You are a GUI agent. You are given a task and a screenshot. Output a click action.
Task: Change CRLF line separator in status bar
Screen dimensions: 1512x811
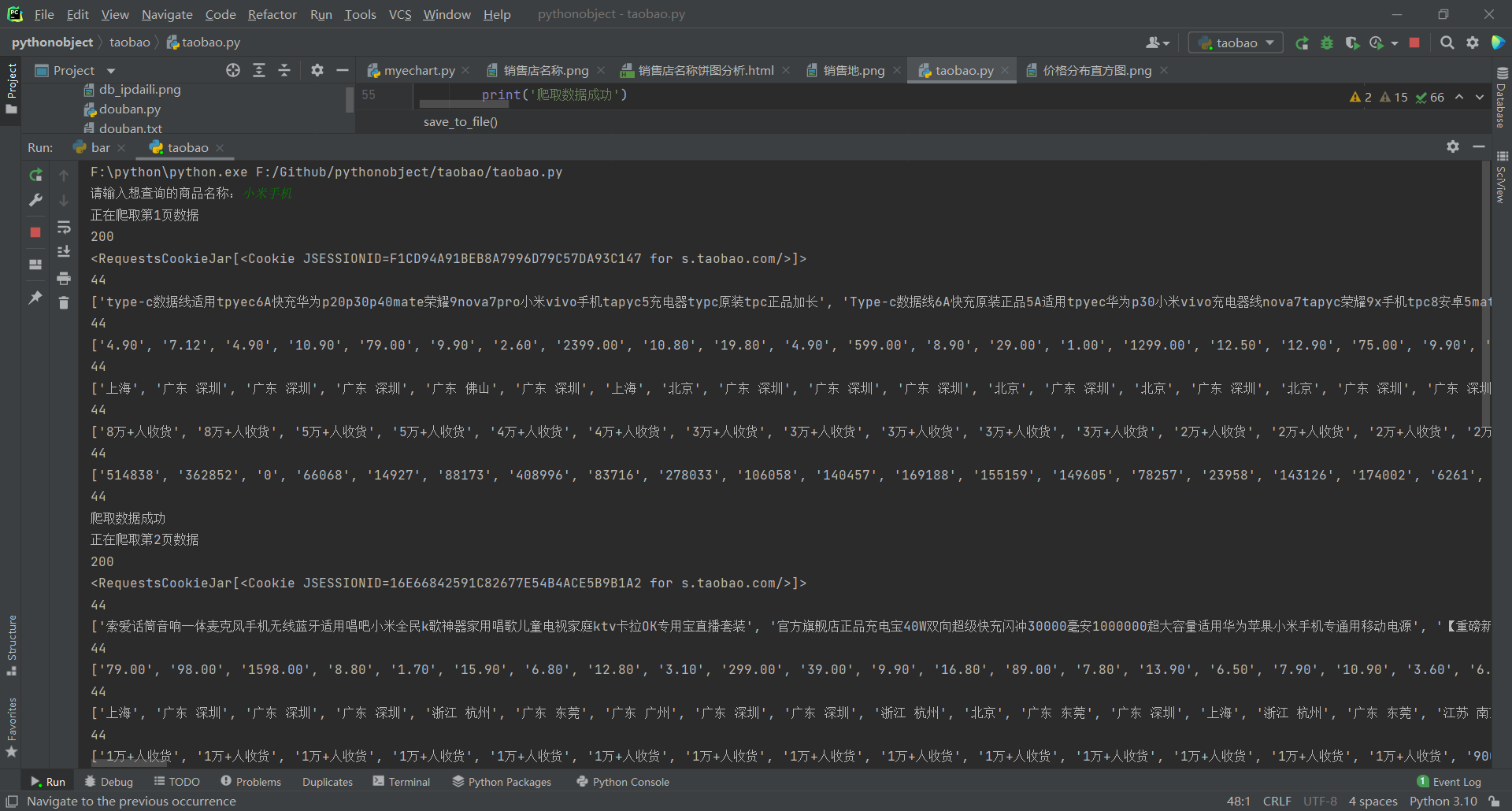(x=1277, y=802)
